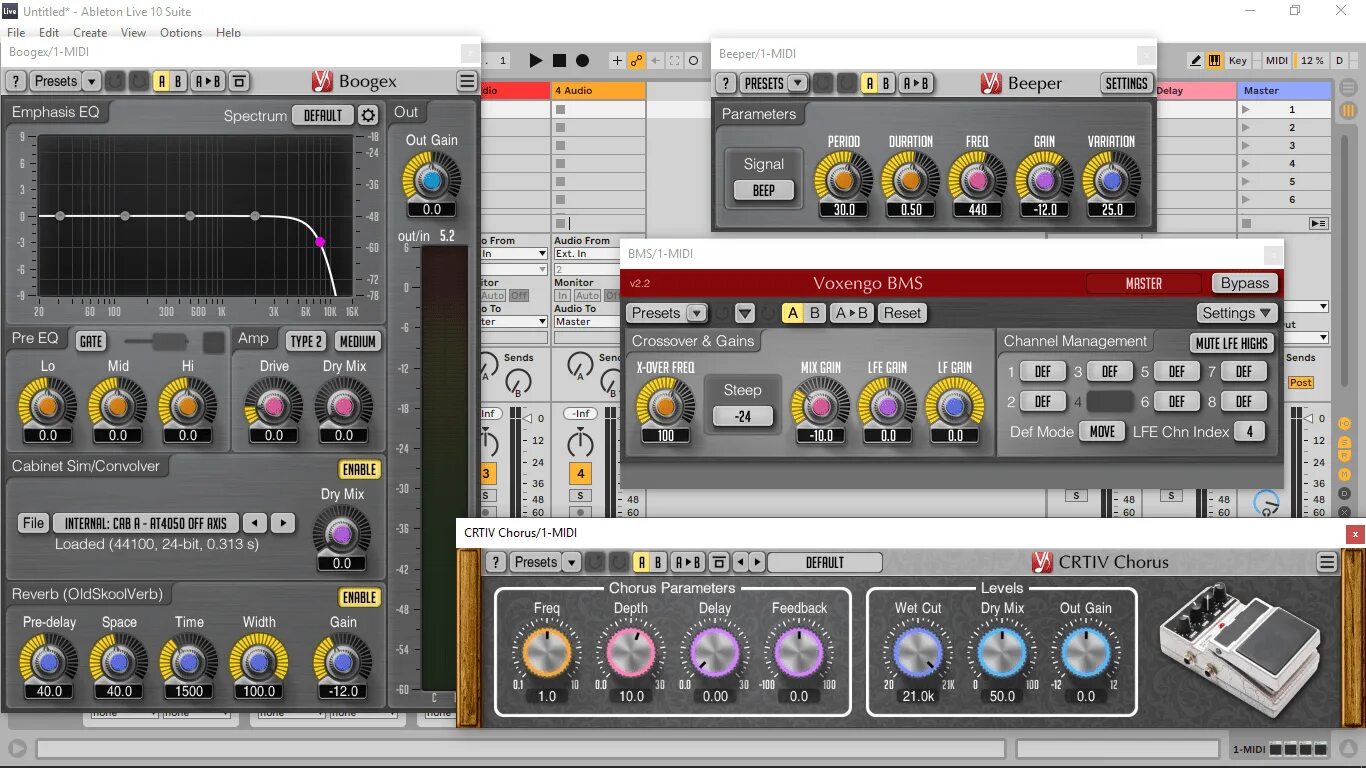Click Boogex cabinet previous impulse arrow
1366x768 pixels.
click(x=256, y=523)
